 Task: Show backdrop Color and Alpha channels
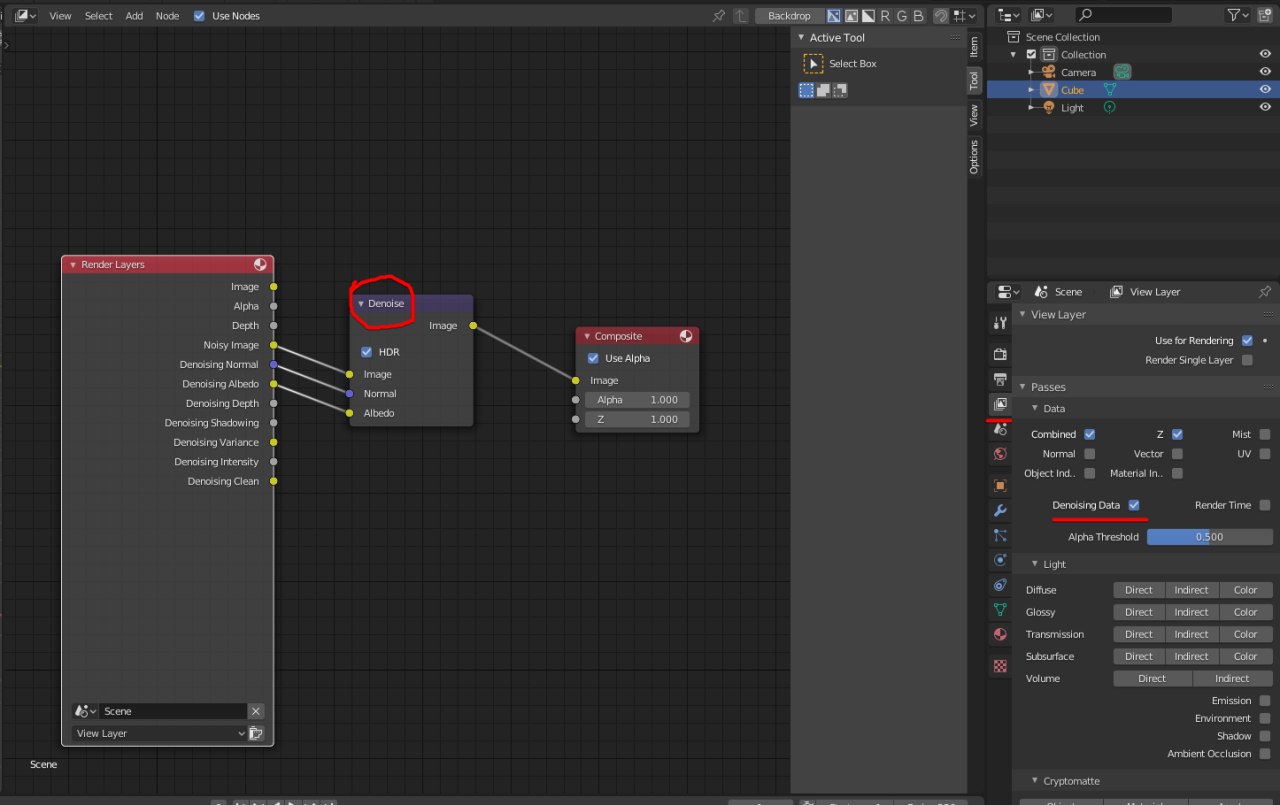pos(834,16)
